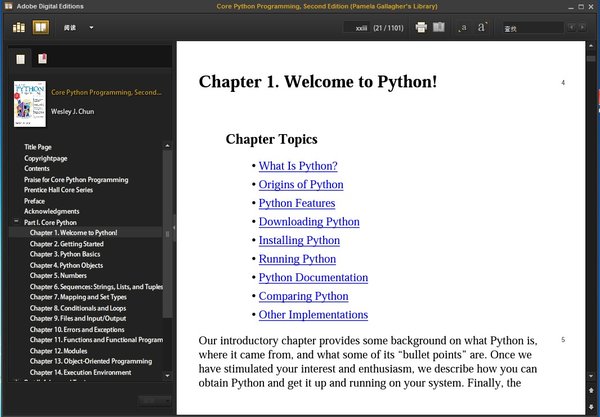The width and height of the screenshot is (600, 417).
Task: Increase text size with the large 'a' icon
Action: tap(482, 27)
